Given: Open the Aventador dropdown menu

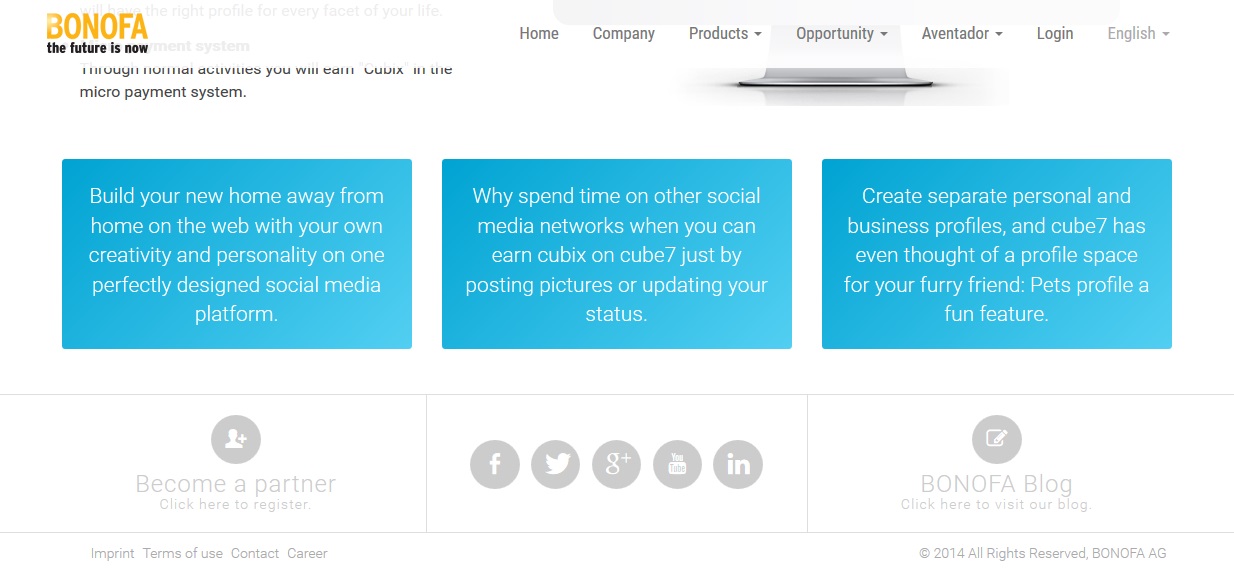Looking at the screenshot, I should pyautogui.click(x=962, y=33).
